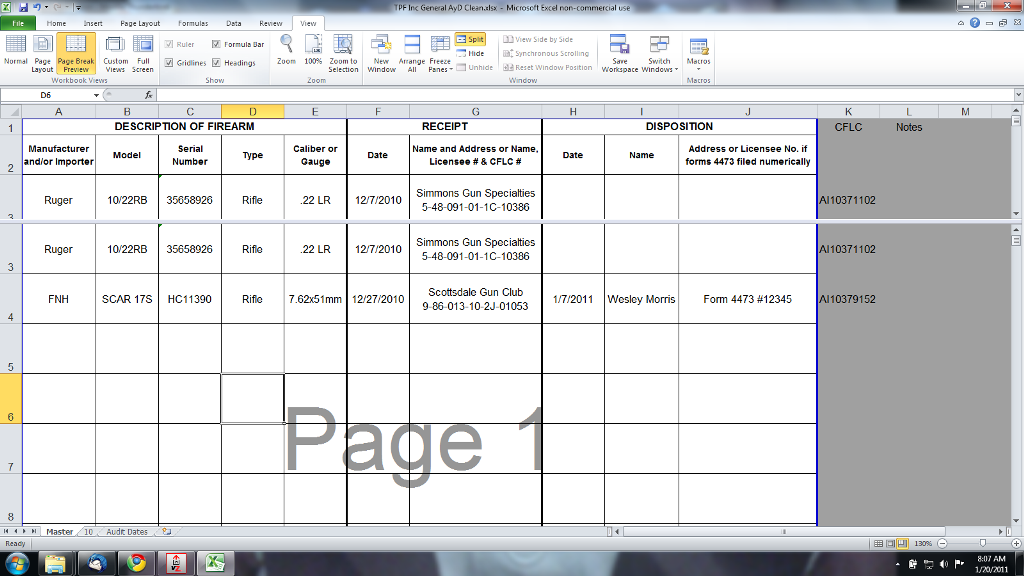The image size is (1024, 576).
Task: Switch to the Insert ribbon tab
Action: [93, 24]
